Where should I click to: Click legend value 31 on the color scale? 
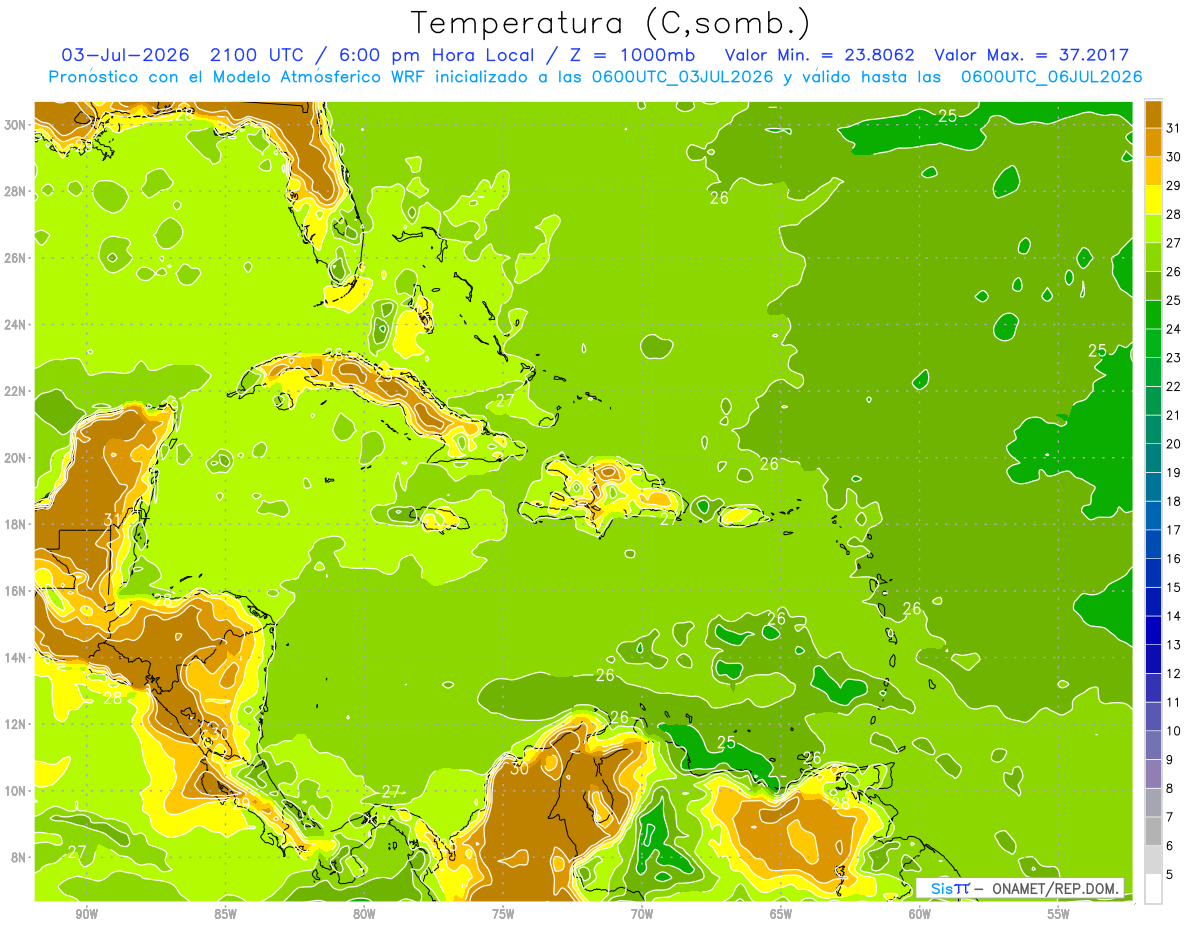point(1173,128)
